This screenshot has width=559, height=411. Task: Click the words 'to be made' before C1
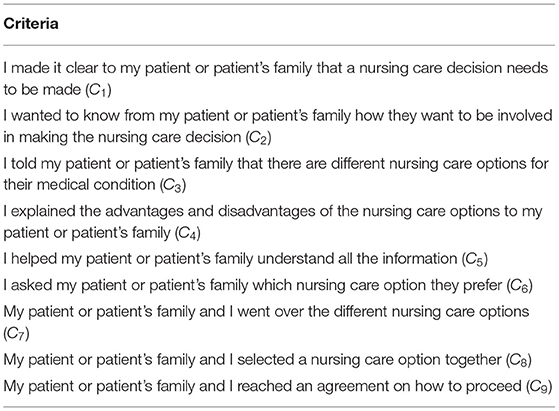(x=42, y=90)
